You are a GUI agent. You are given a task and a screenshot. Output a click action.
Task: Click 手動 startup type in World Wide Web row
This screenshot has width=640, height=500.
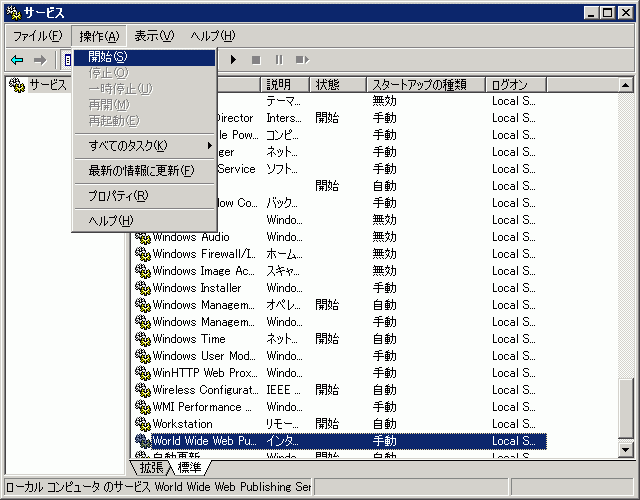[x=384, y=441]
